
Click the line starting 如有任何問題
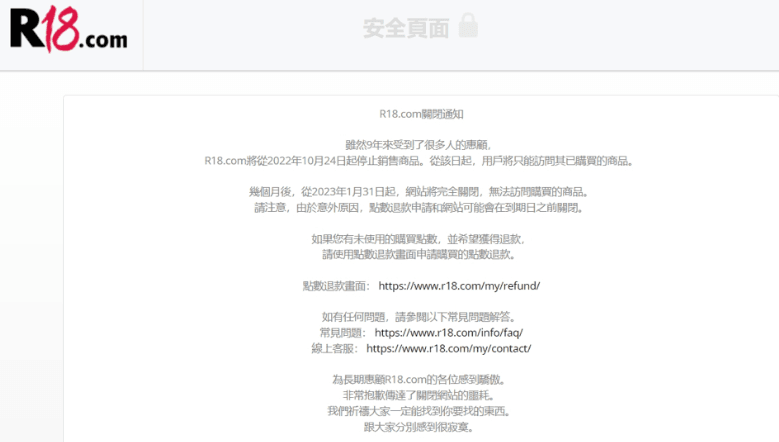click(419, 317)
